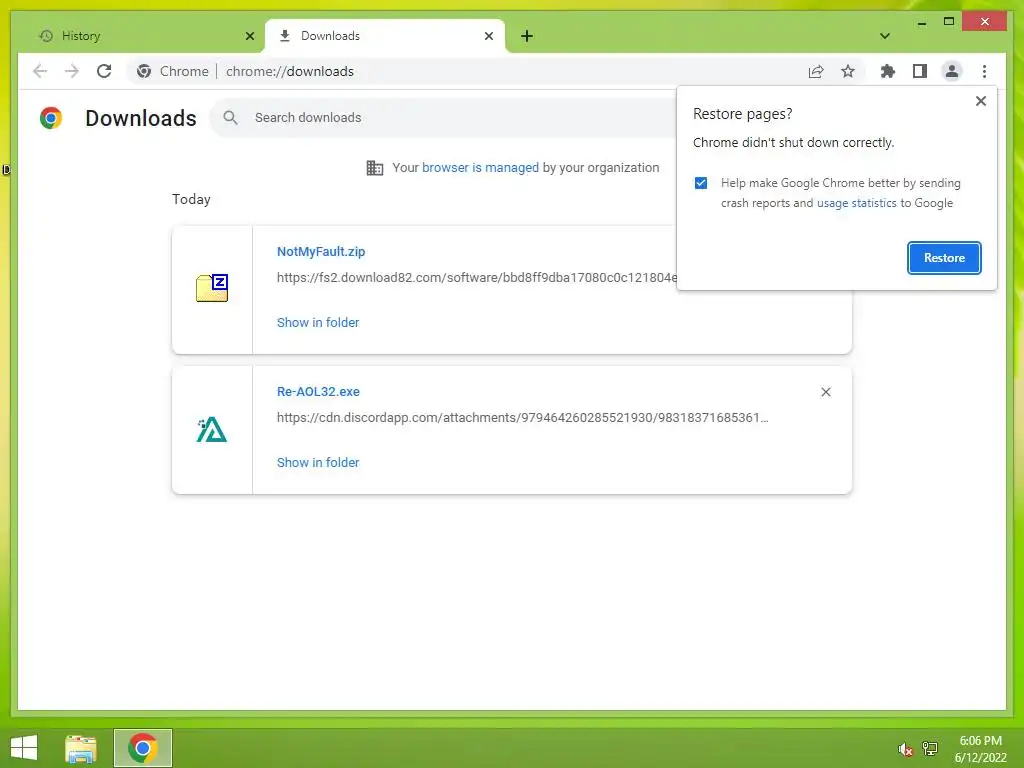
Task: Open the side panel icon
Action: coord(920,71)
